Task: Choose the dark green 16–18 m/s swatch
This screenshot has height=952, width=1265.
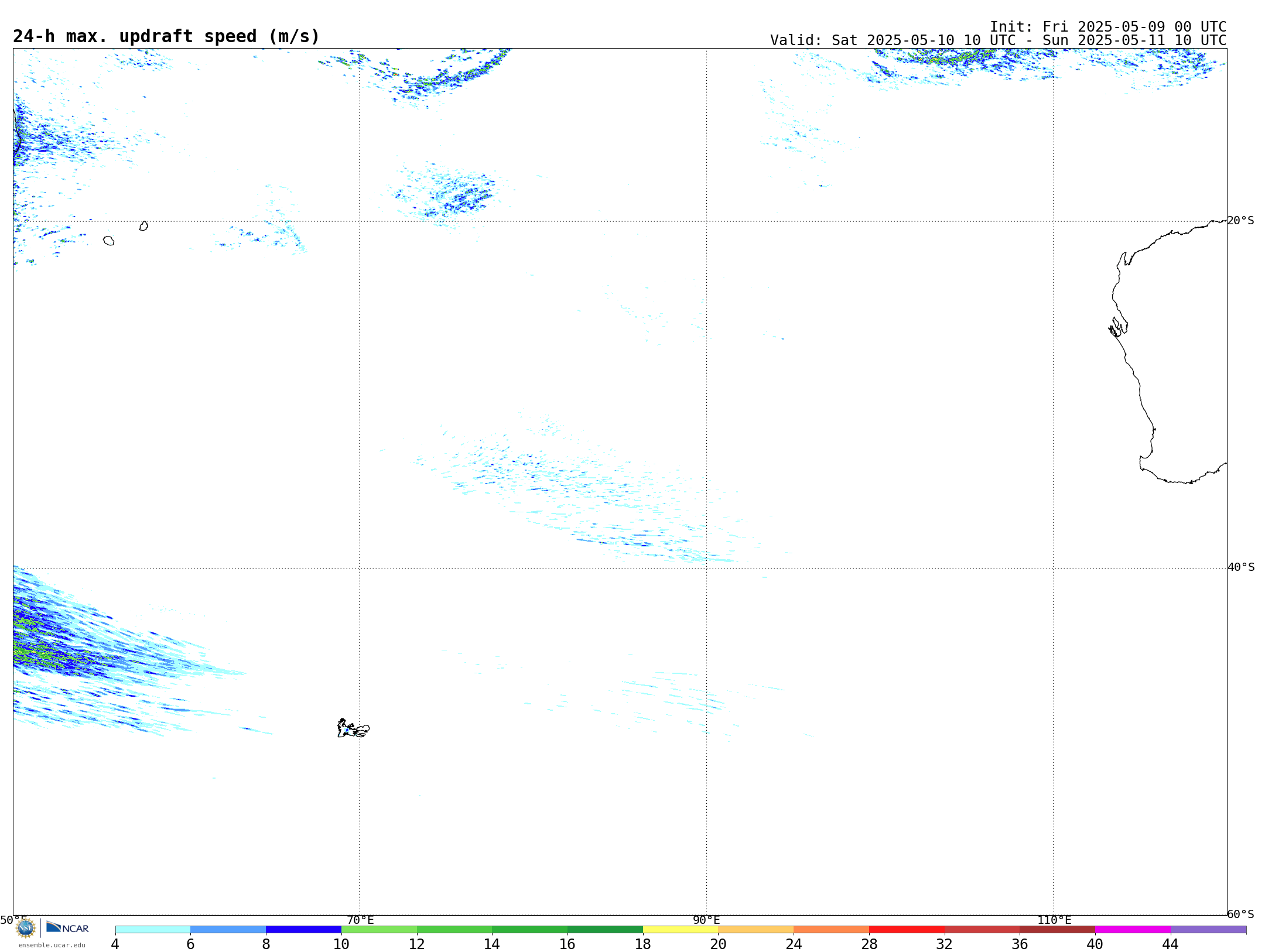Action: tap(605, 930)
